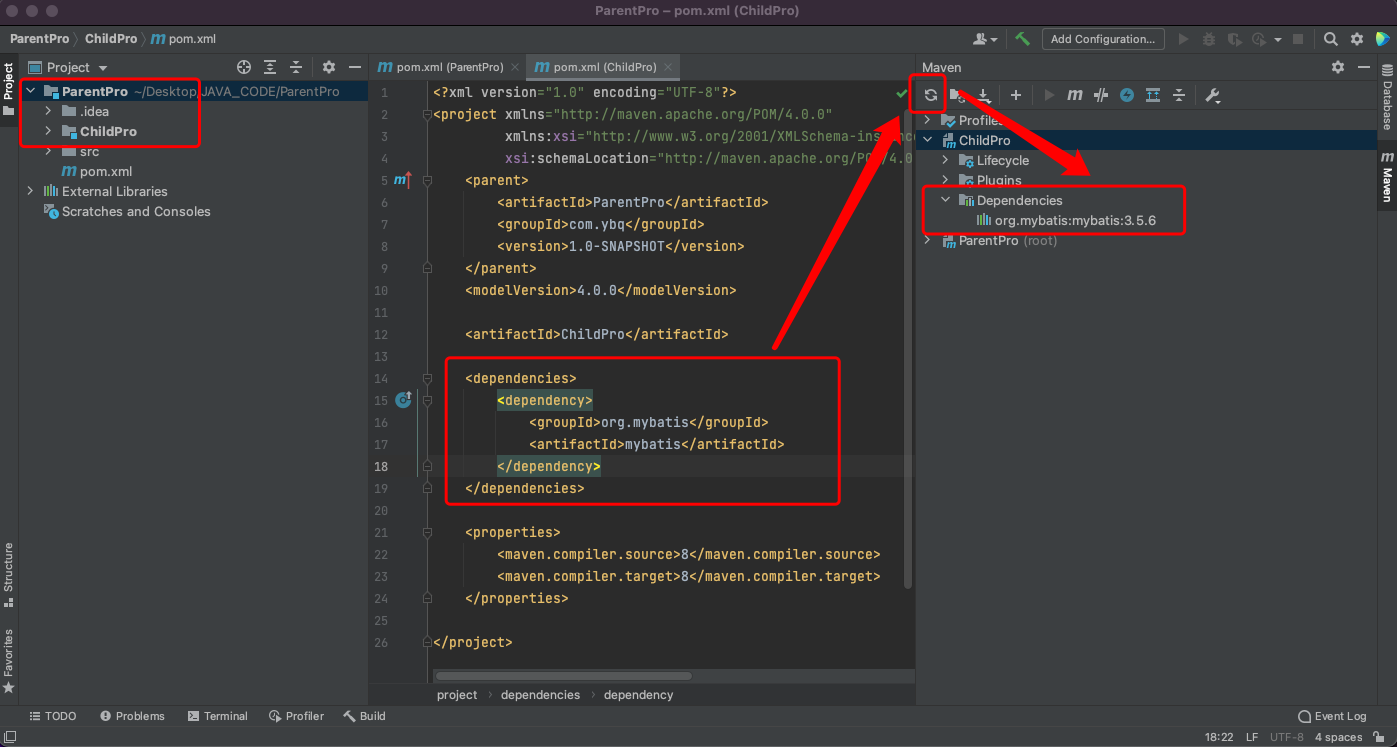Expand the .idea folder
This screenshot has width=1397, height=747.
pos(48,111)
